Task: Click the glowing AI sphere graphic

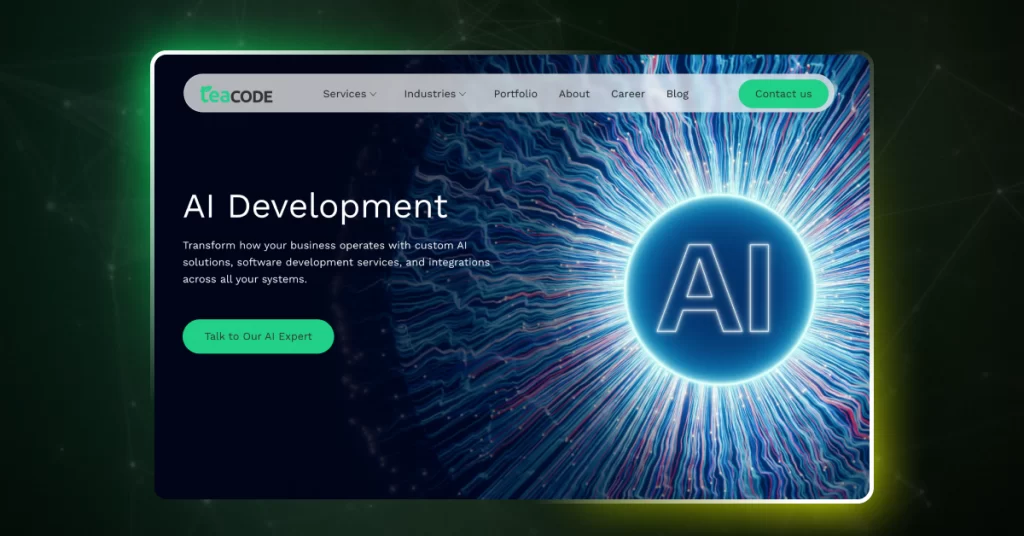Action: [720, 289]
